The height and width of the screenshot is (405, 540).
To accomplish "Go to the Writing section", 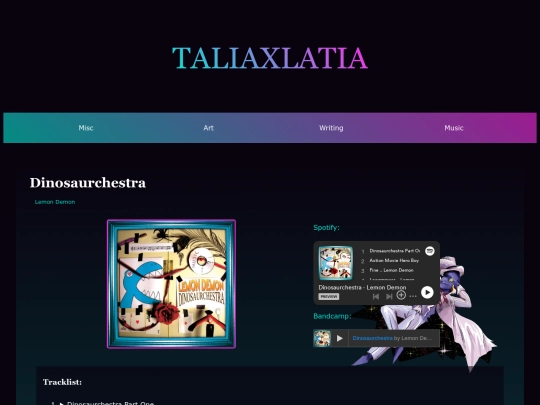I will tap(331, 128).
